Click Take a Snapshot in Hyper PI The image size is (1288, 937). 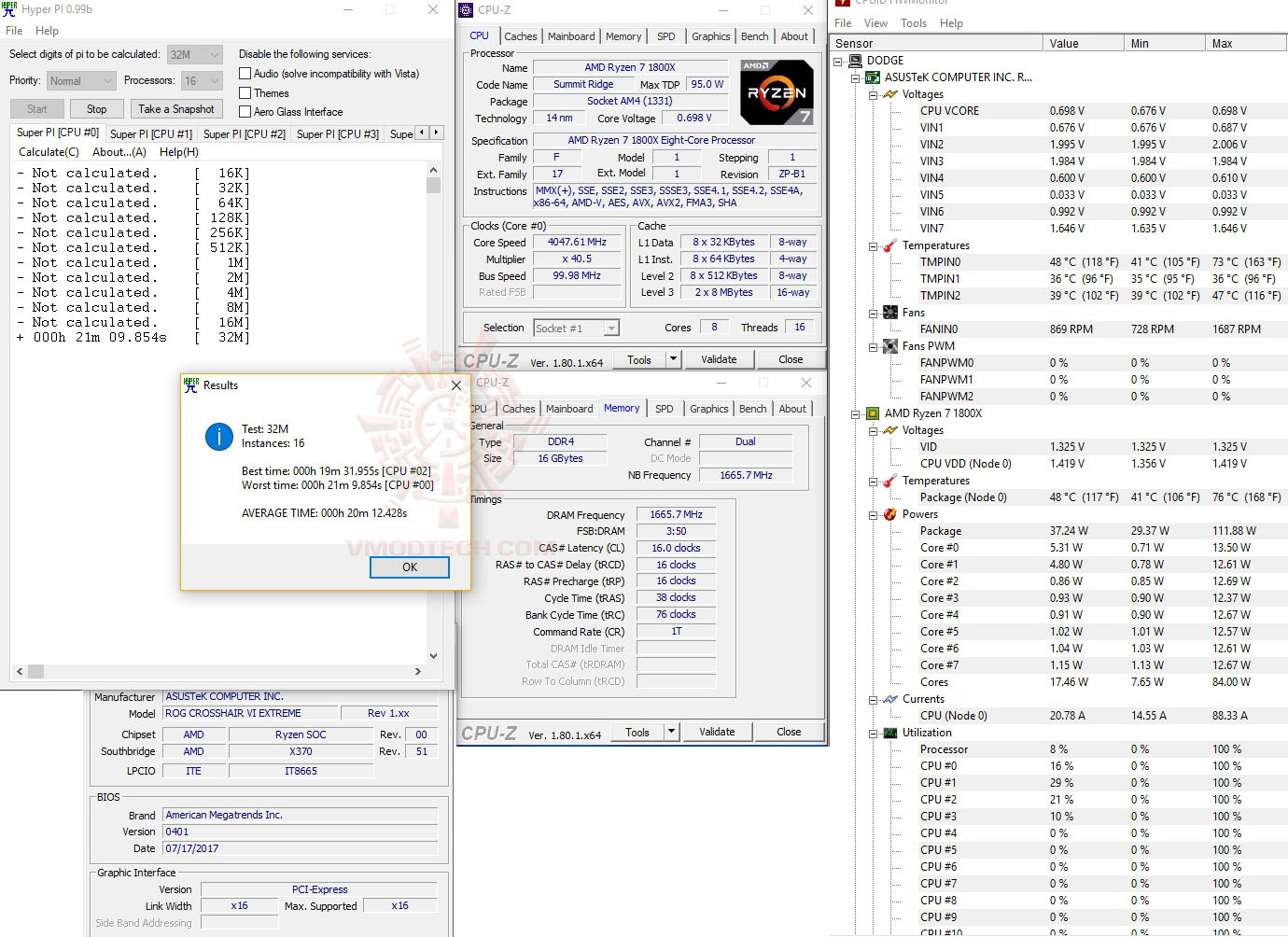click(x=176, y=108)
